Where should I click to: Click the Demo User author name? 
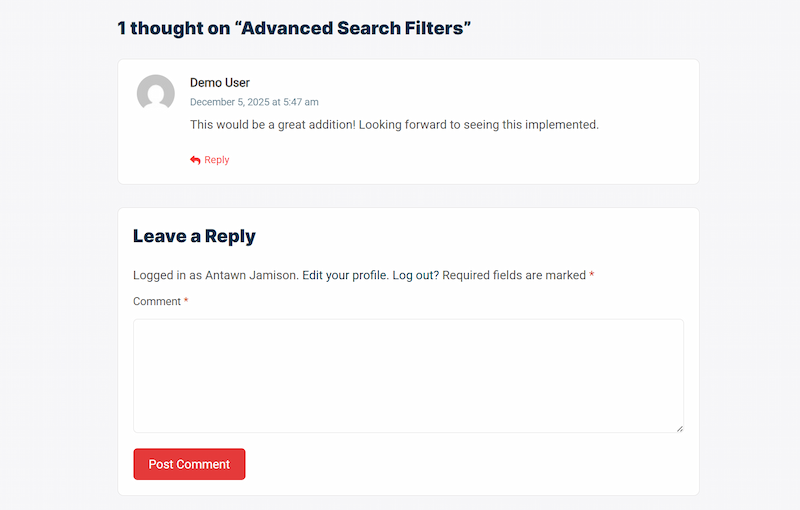click(220, 83)
